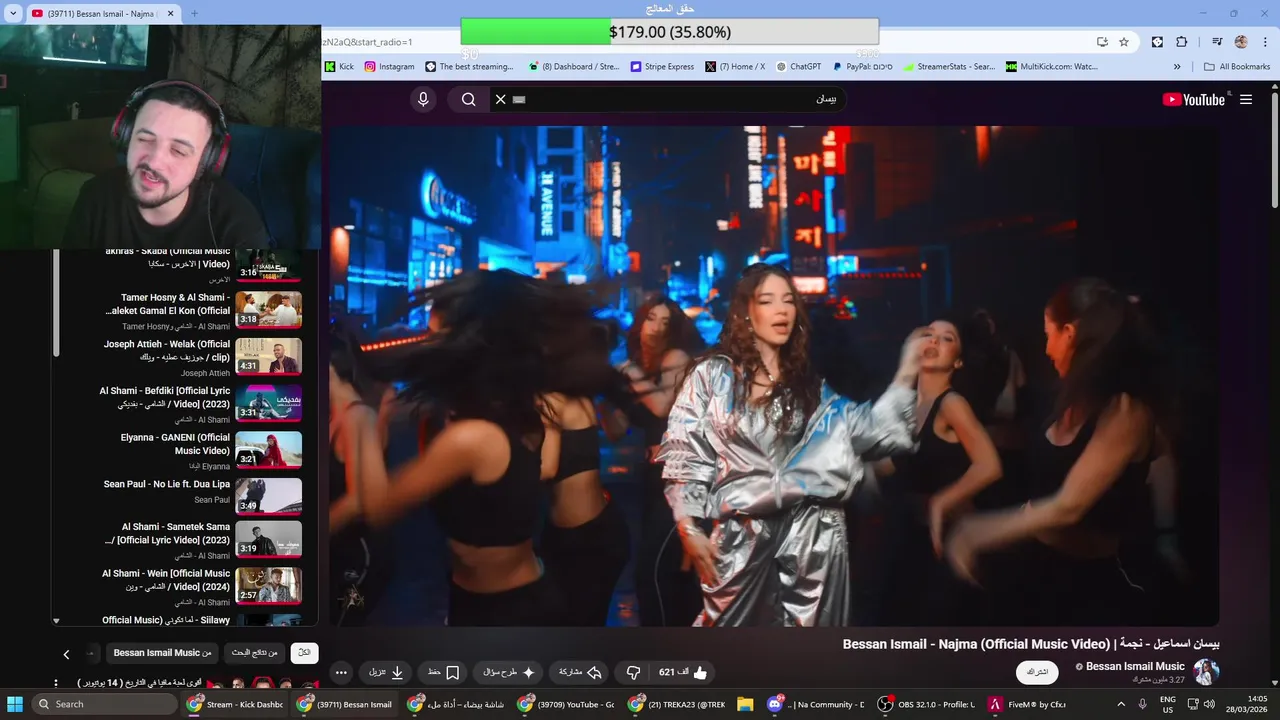Click the YouTube voice search microphone

point(423,99)
